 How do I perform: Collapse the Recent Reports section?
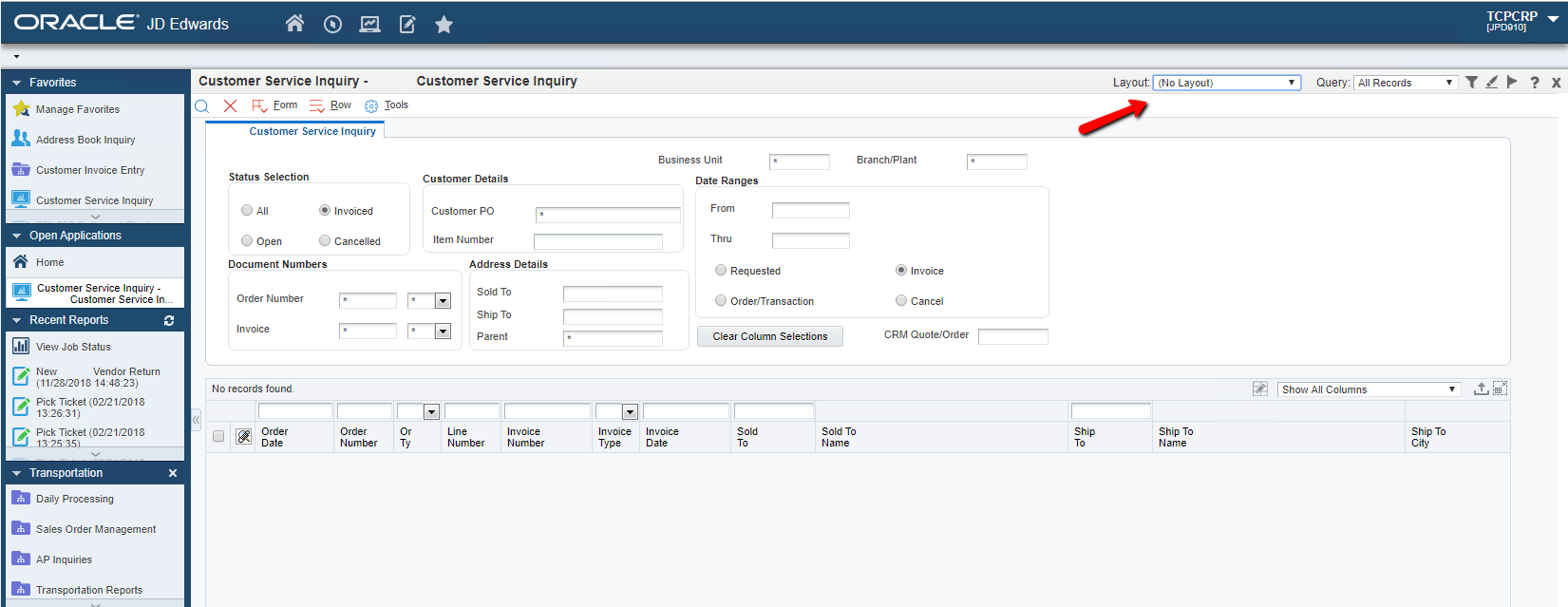point(16,321)
